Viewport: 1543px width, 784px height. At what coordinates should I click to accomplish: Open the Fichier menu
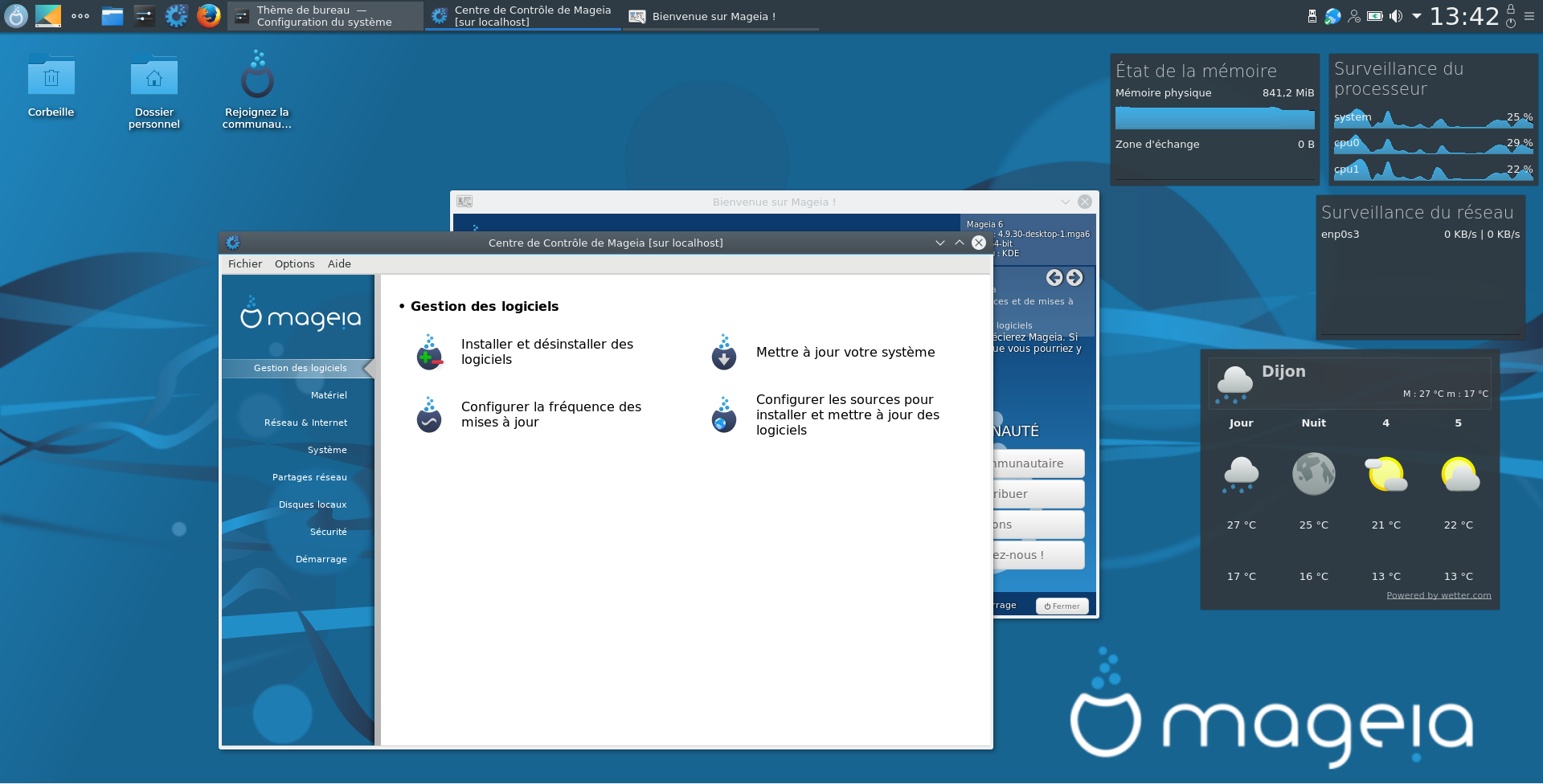click(245, 263)
